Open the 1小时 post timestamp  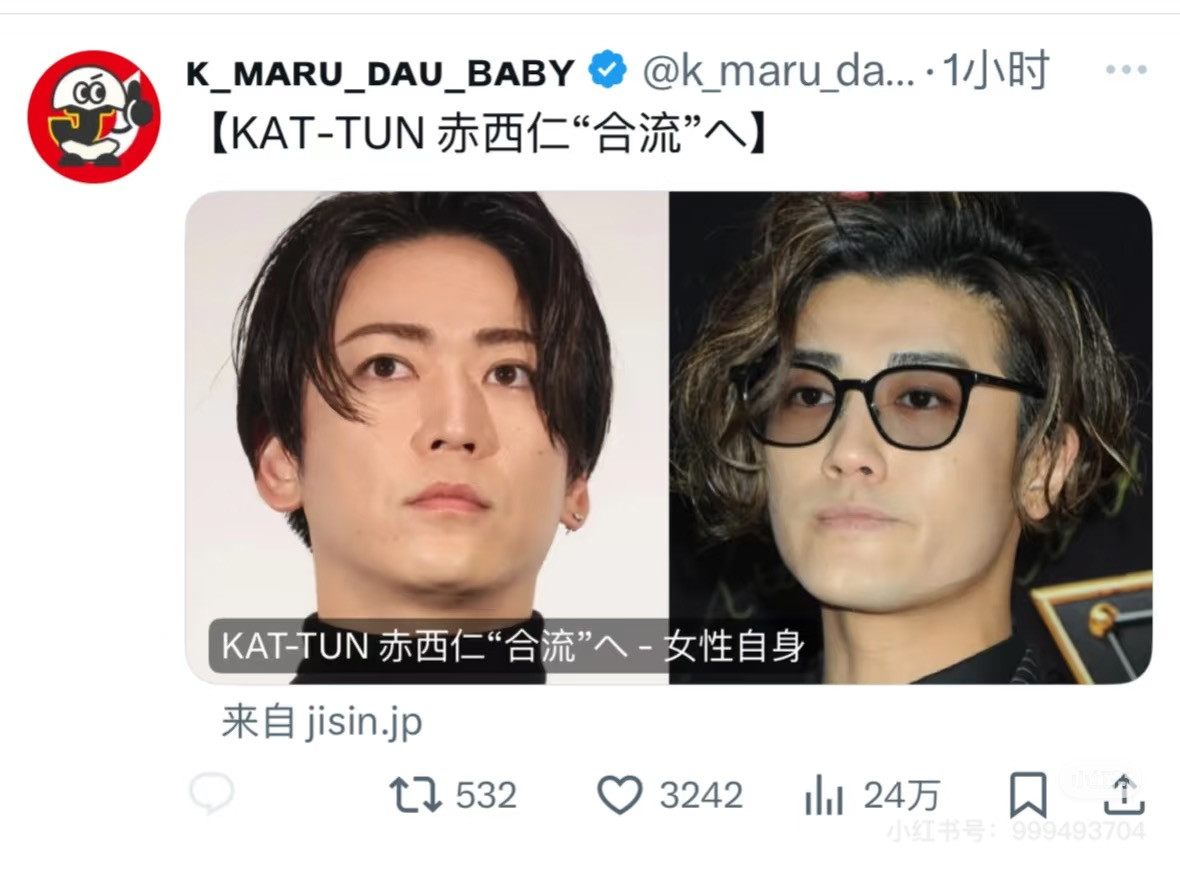tap(995, 71)
